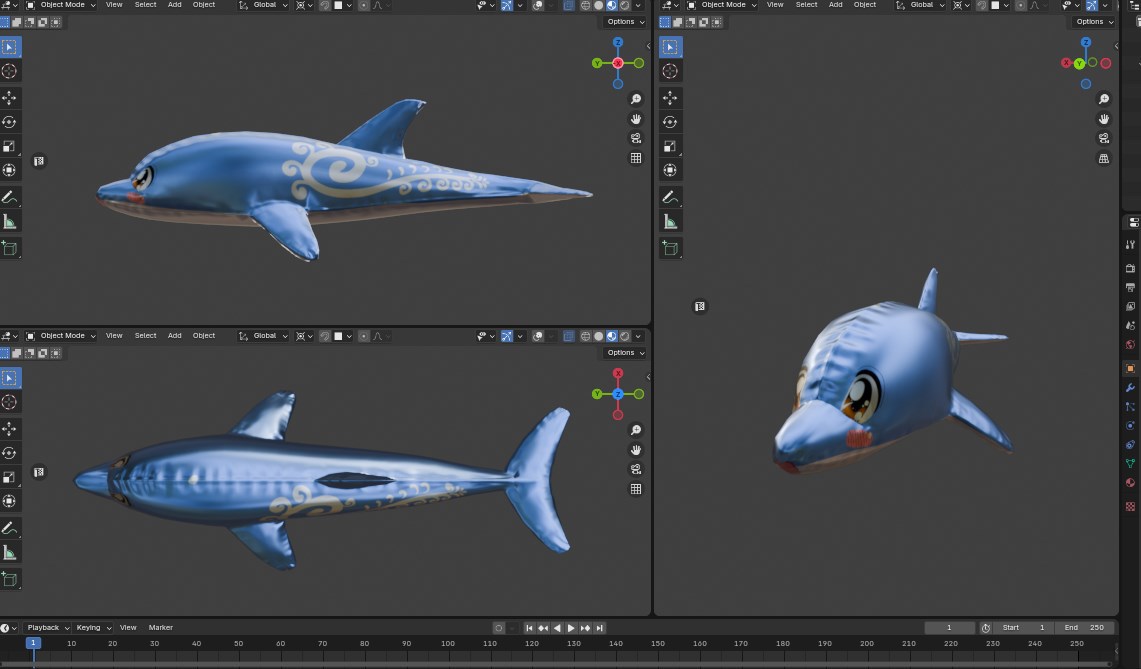This screenshot has width=1141, height=669.
Task: Toggle orthographic grid view in bottom-left viewport
Action: coord(636,489)
